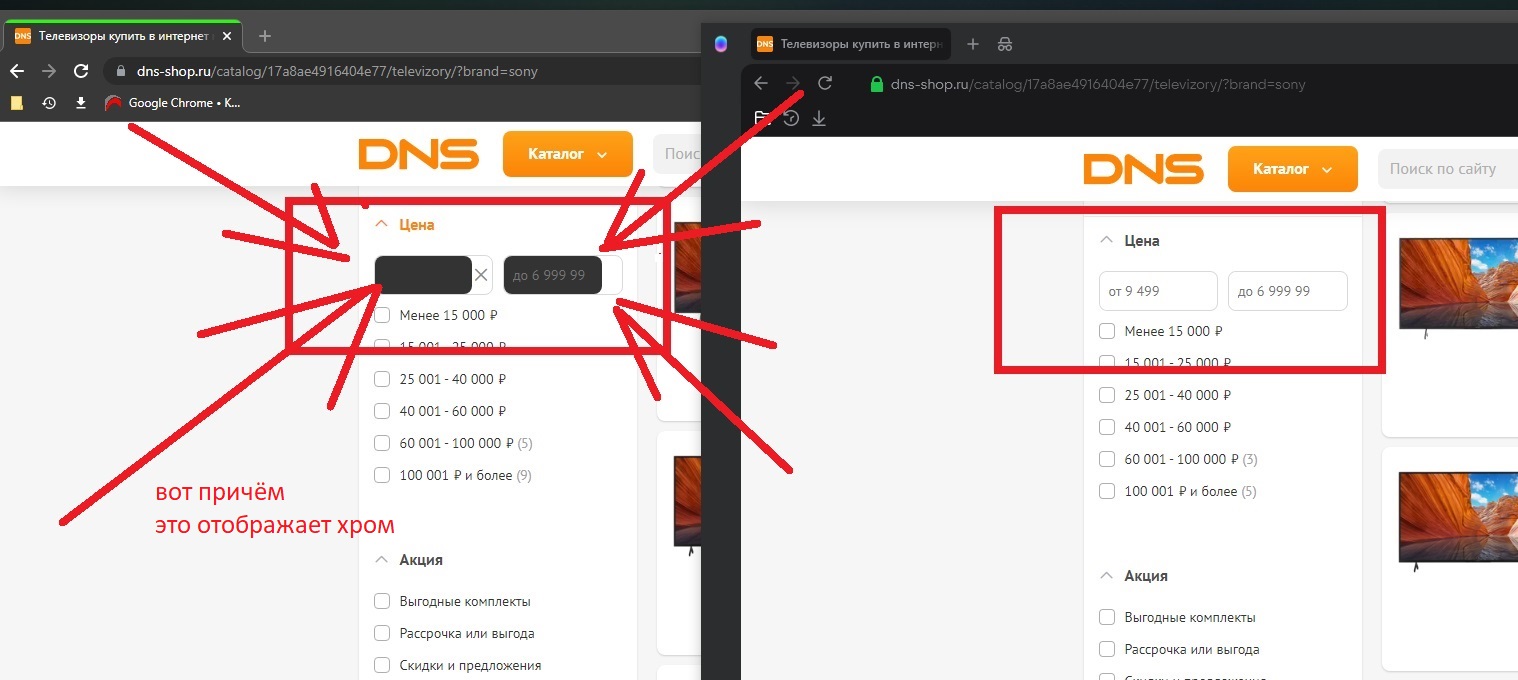1518x680 pixels.
Task: Open downloads icon in right browser toolbar
Action: [x=819, y=119]
